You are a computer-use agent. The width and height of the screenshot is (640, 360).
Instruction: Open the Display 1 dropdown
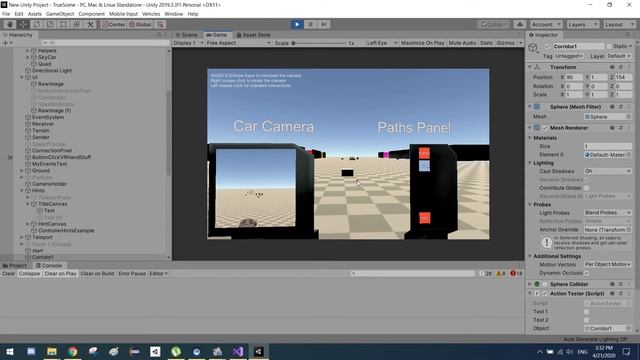point(188,43)
